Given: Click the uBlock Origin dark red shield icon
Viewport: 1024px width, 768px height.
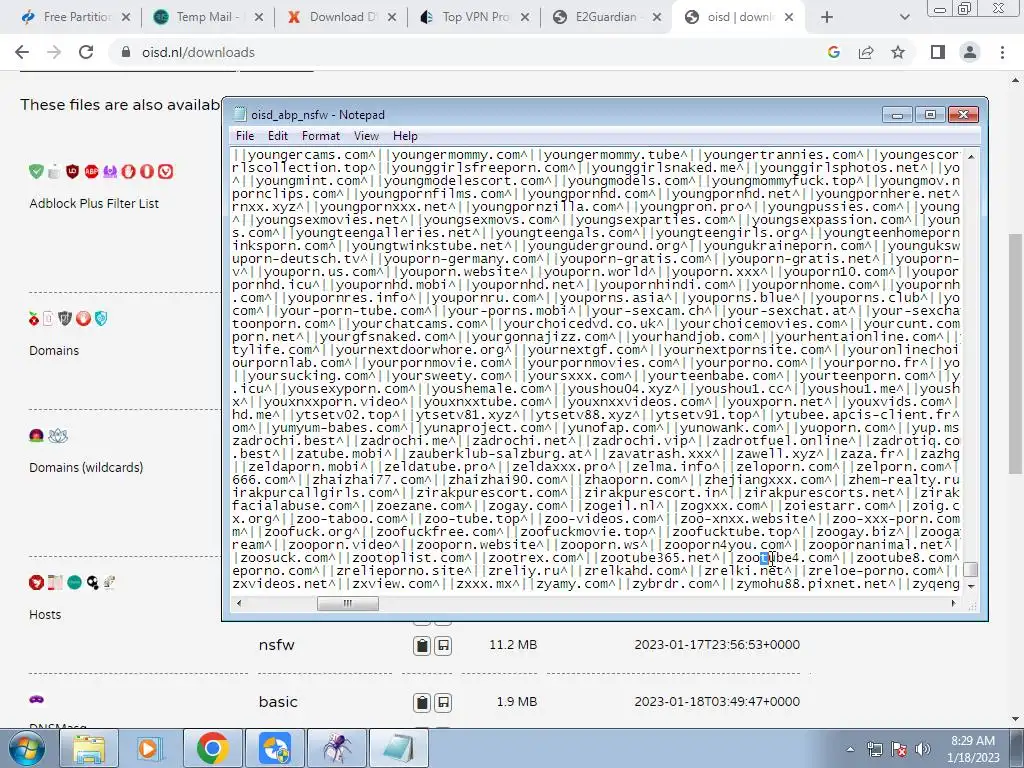Looking at the screenshot, I should pos(72,172).
